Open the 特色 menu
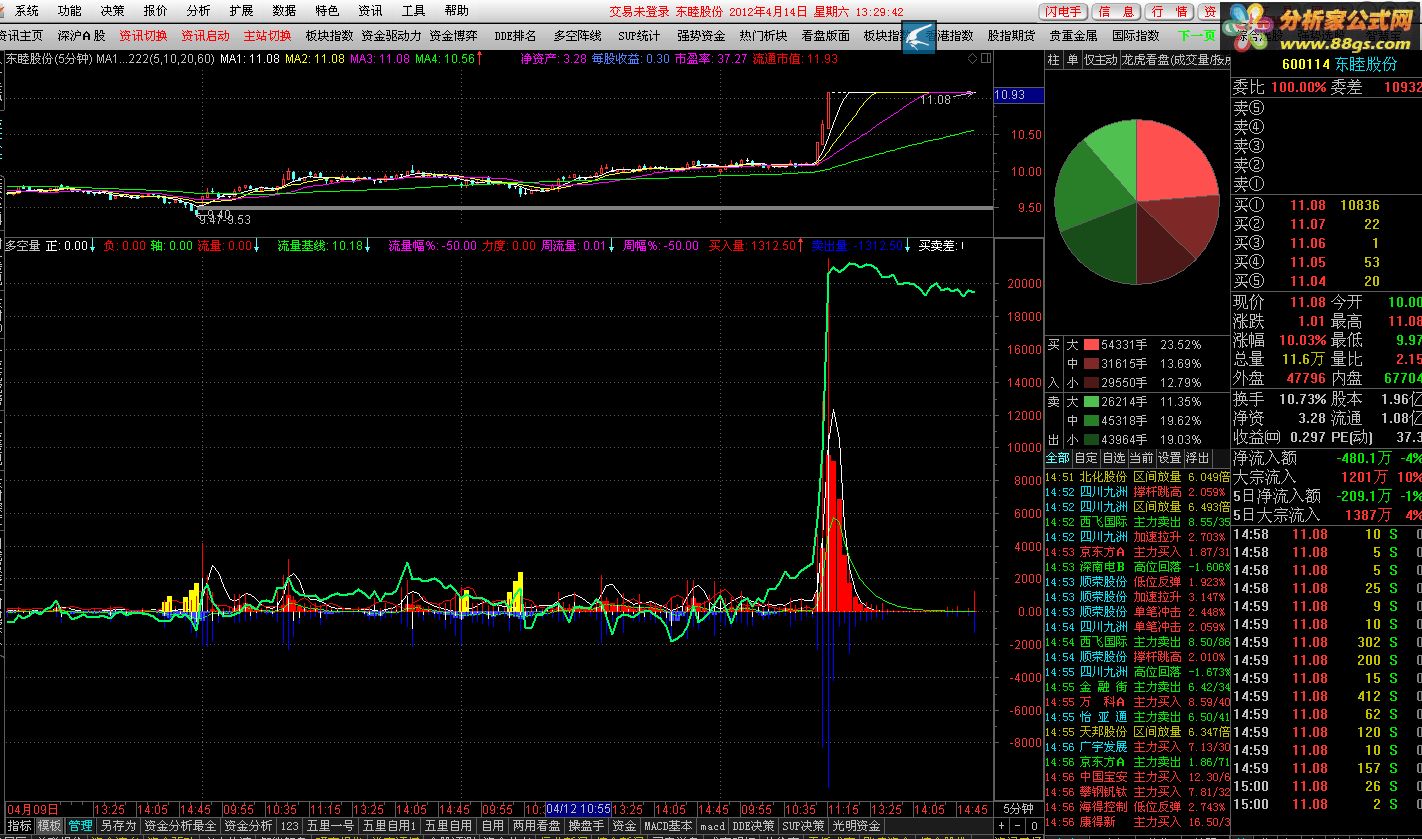The width and height of the screenshot is (1422, 839). 327,11
